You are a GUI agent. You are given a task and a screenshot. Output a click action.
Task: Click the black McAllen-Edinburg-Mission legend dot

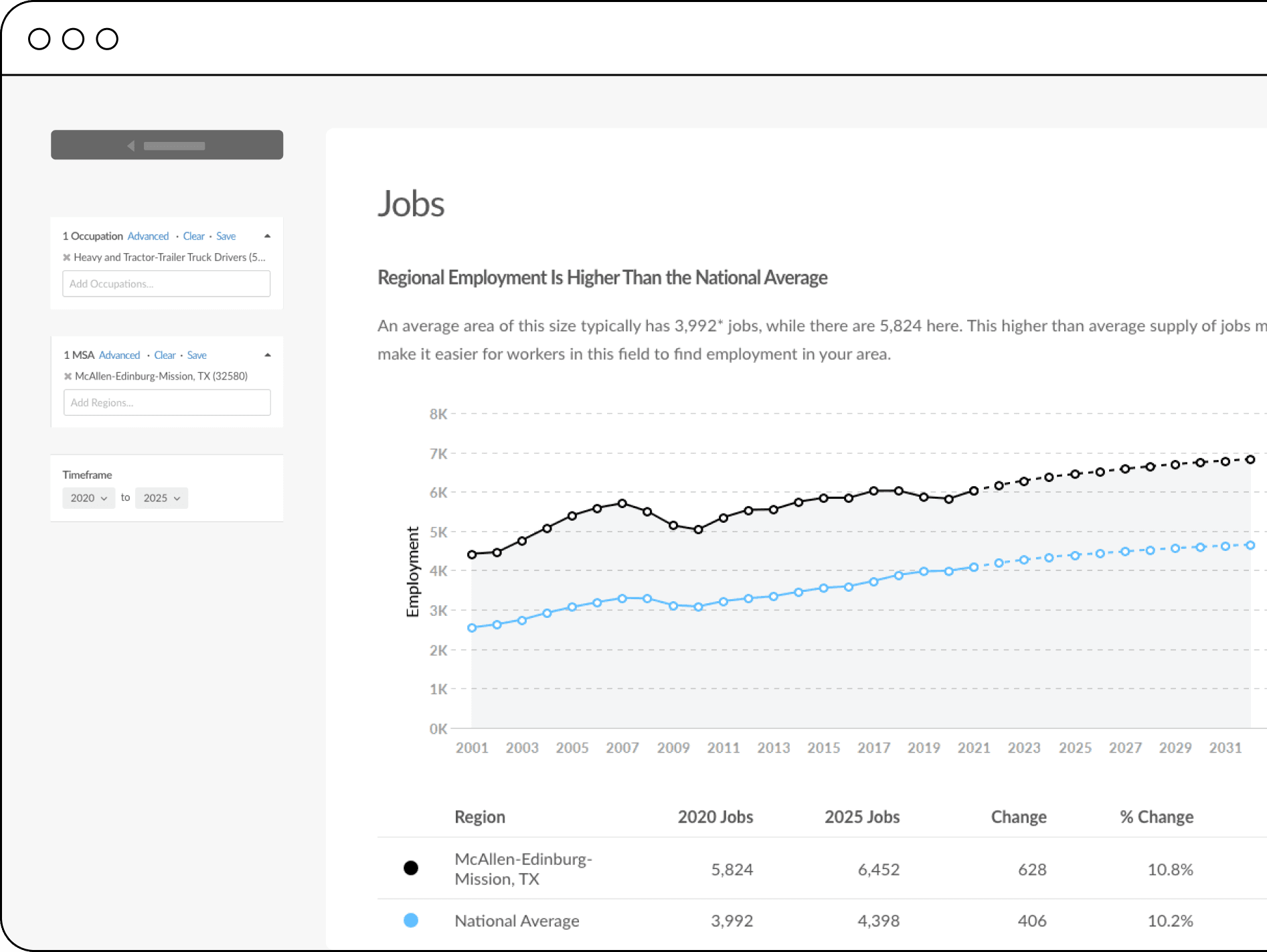(411, 868)
